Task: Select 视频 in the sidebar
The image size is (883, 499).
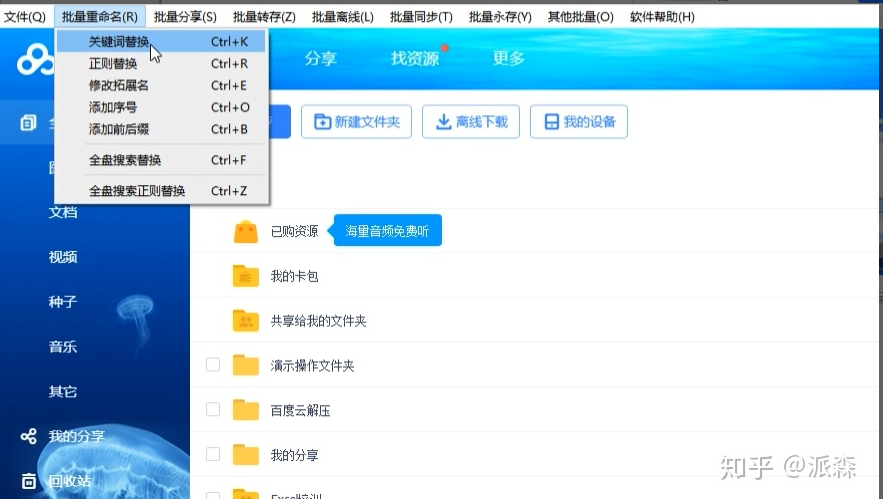Action: 63,257
